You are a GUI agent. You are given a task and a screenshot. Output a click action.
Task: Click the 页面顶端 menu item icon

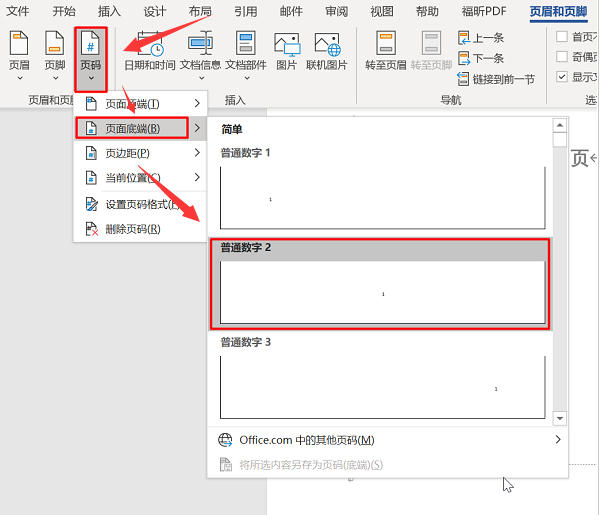[x=91, y=104]
